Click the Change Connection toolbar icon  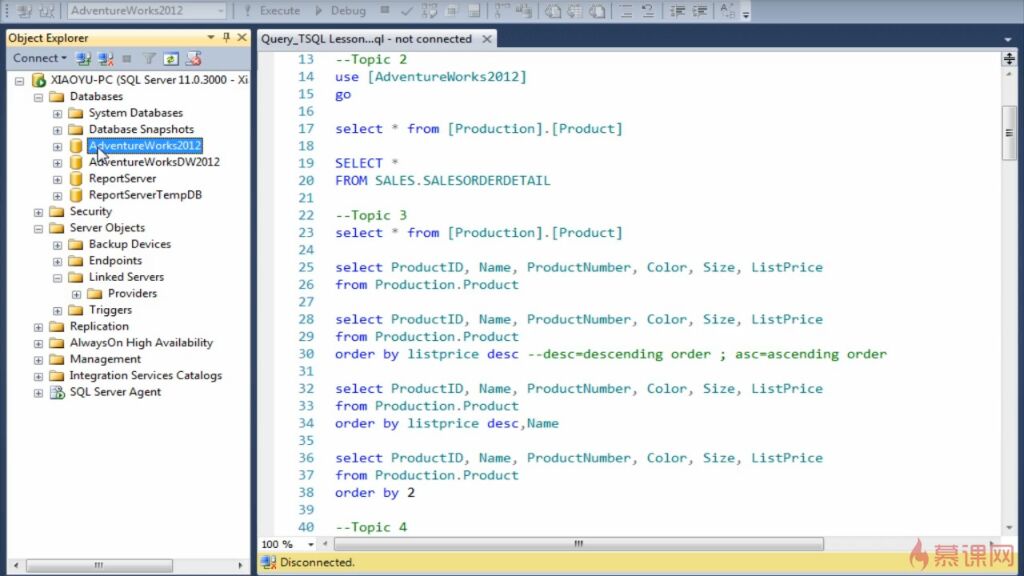[47, 10]
